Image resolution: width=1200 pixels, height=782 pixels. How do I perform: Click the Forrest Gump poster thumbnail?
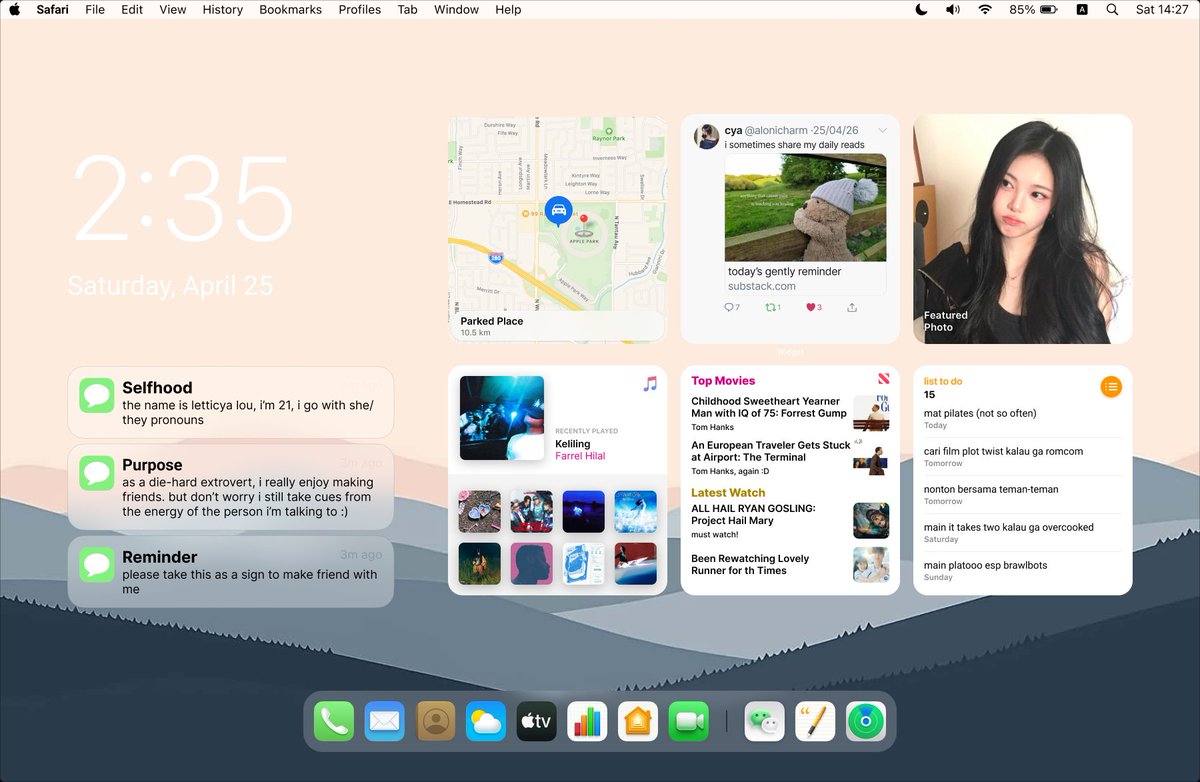871,413
